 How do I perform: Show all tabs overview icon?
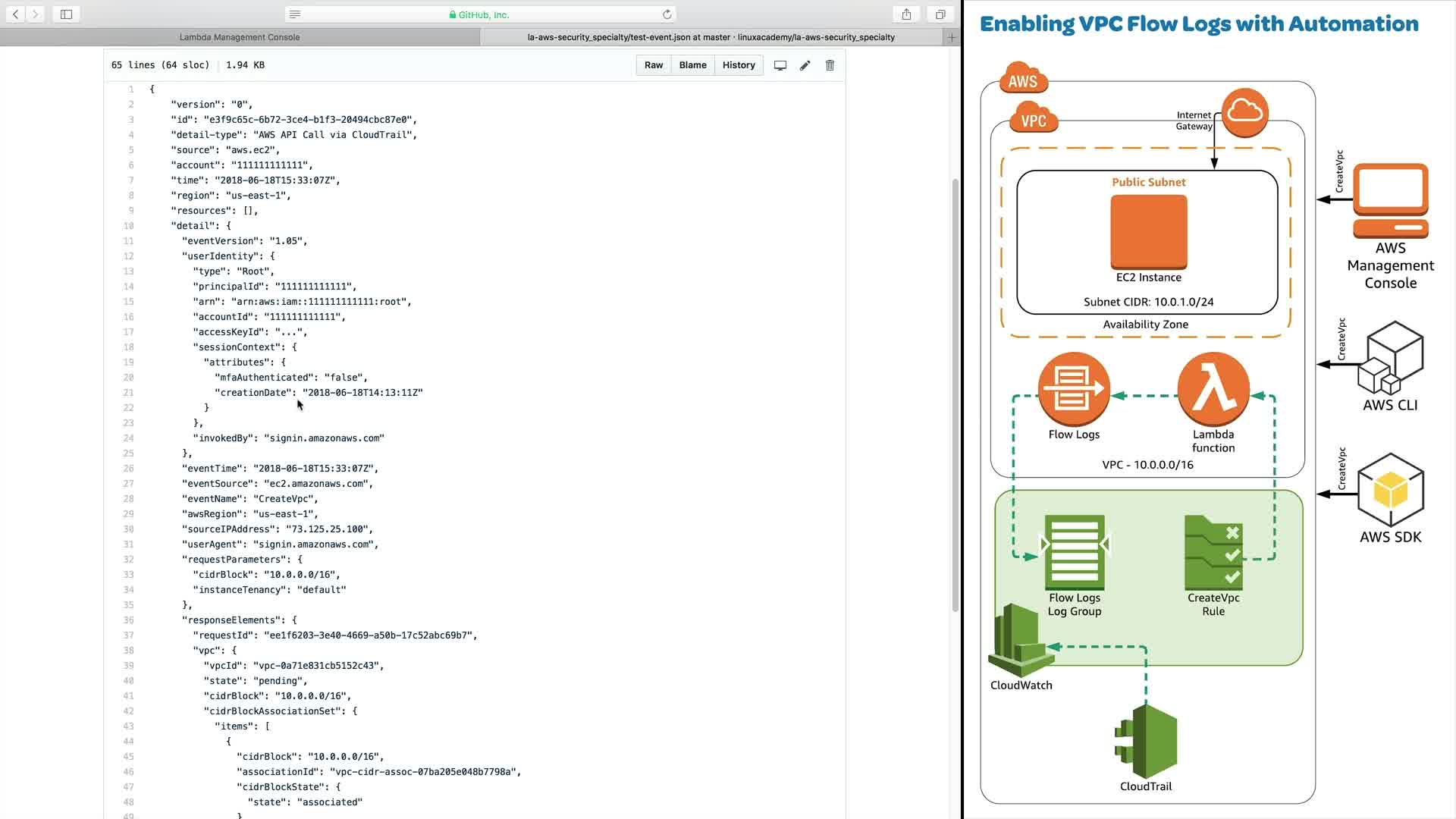tap(940, 14)
